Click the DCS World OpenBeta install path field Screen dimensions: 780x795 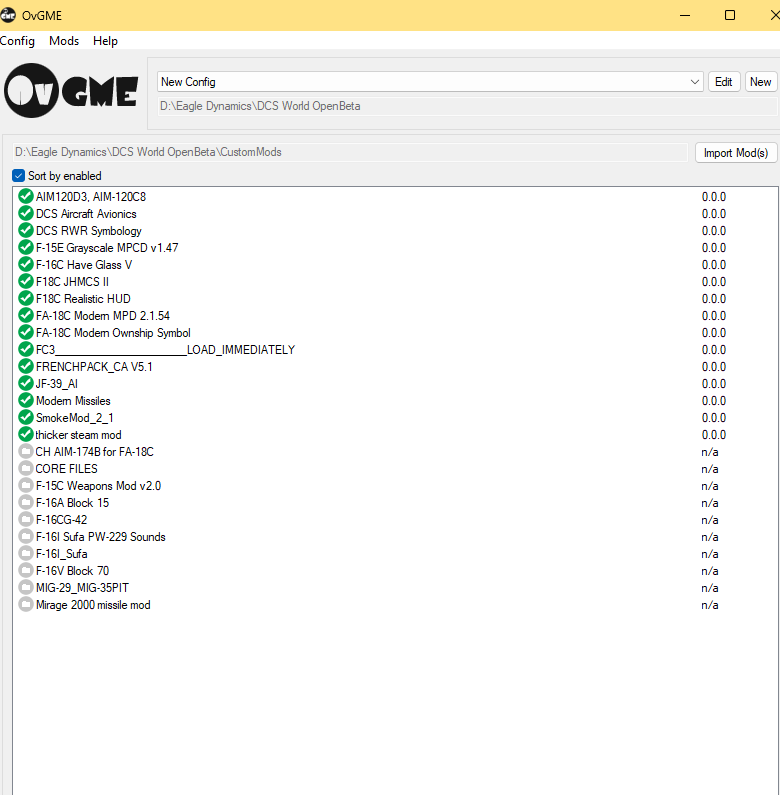(x=467, y=106)
